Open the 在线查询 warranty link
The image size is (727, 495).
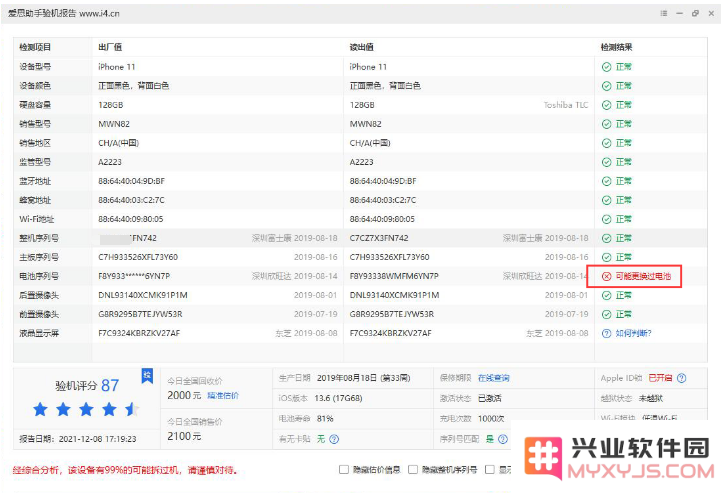[x=493, y=378]
